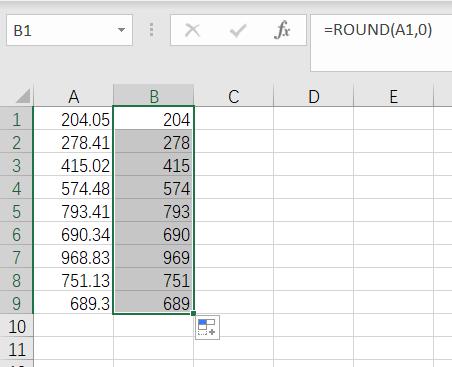The width and height of the screenshot is (452, 367).
Task: Click cell containing 204.05
Action: [73, 119]
